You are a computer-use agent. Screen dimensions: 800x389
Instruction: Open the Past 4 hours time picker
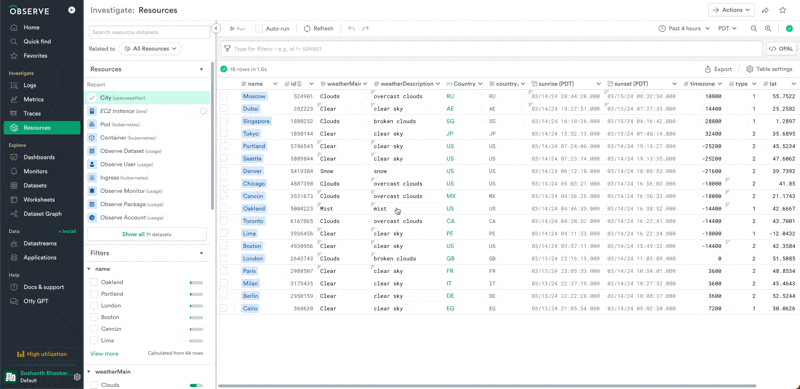point(684,29)
